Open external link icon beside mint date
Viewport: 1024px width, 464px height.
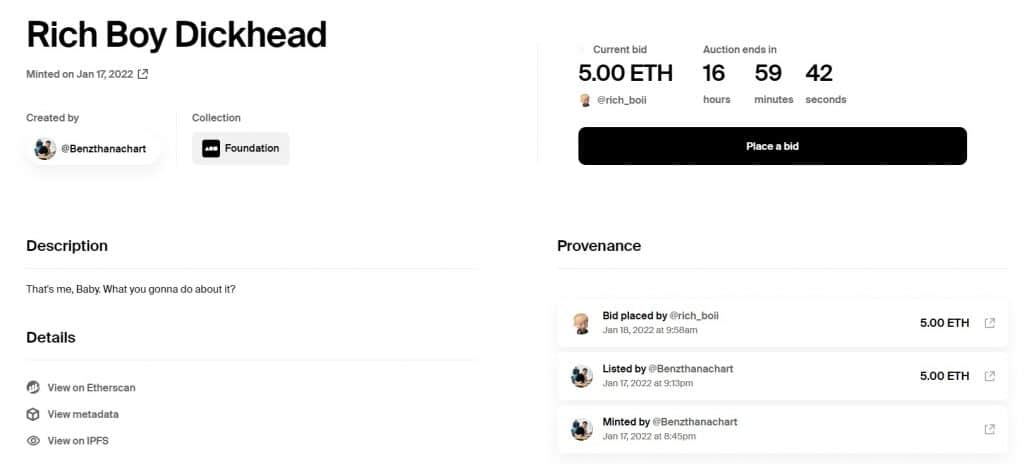click(x=143, y=75)
